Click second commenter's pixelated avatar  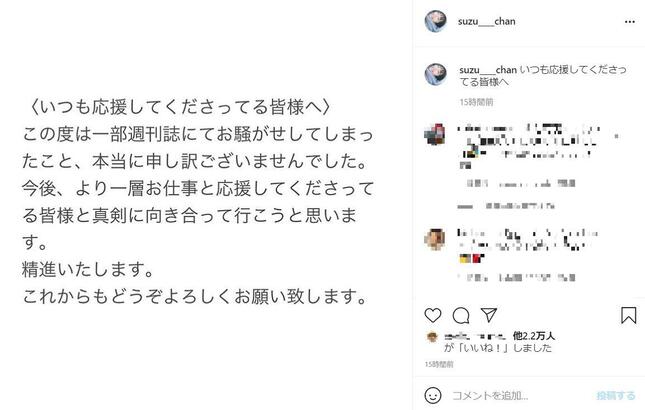click(x=435, y=240)
